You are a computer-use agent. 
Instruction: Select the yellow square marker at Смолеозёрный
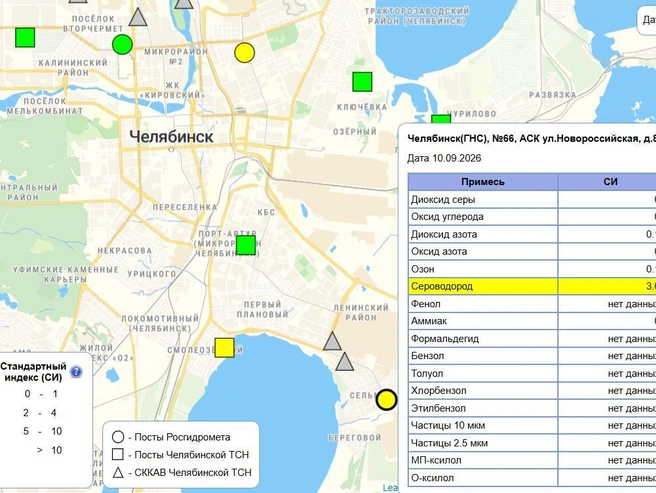[224, 348]
